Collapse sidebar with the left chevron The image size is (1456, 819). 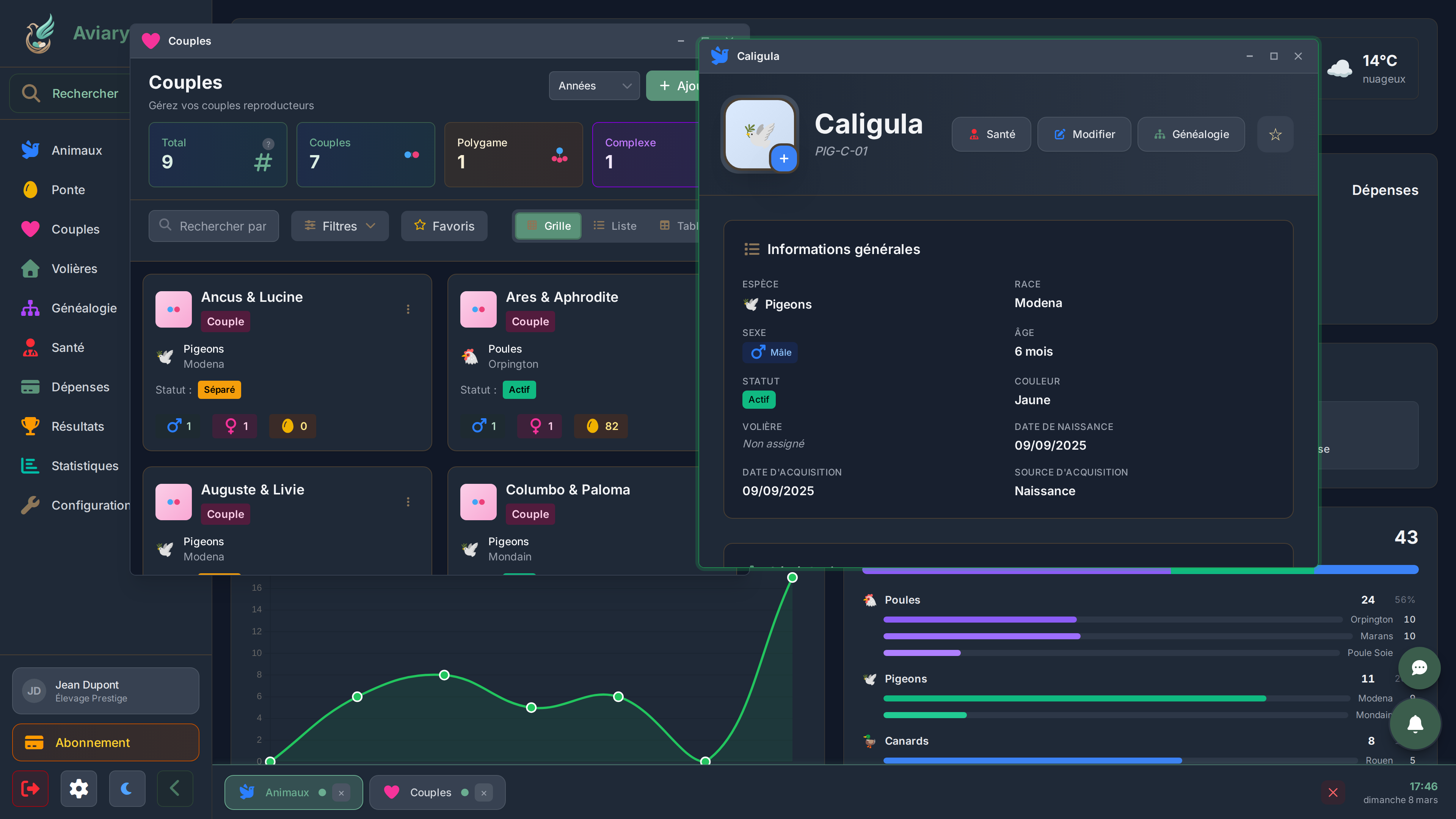coord(175,789)
